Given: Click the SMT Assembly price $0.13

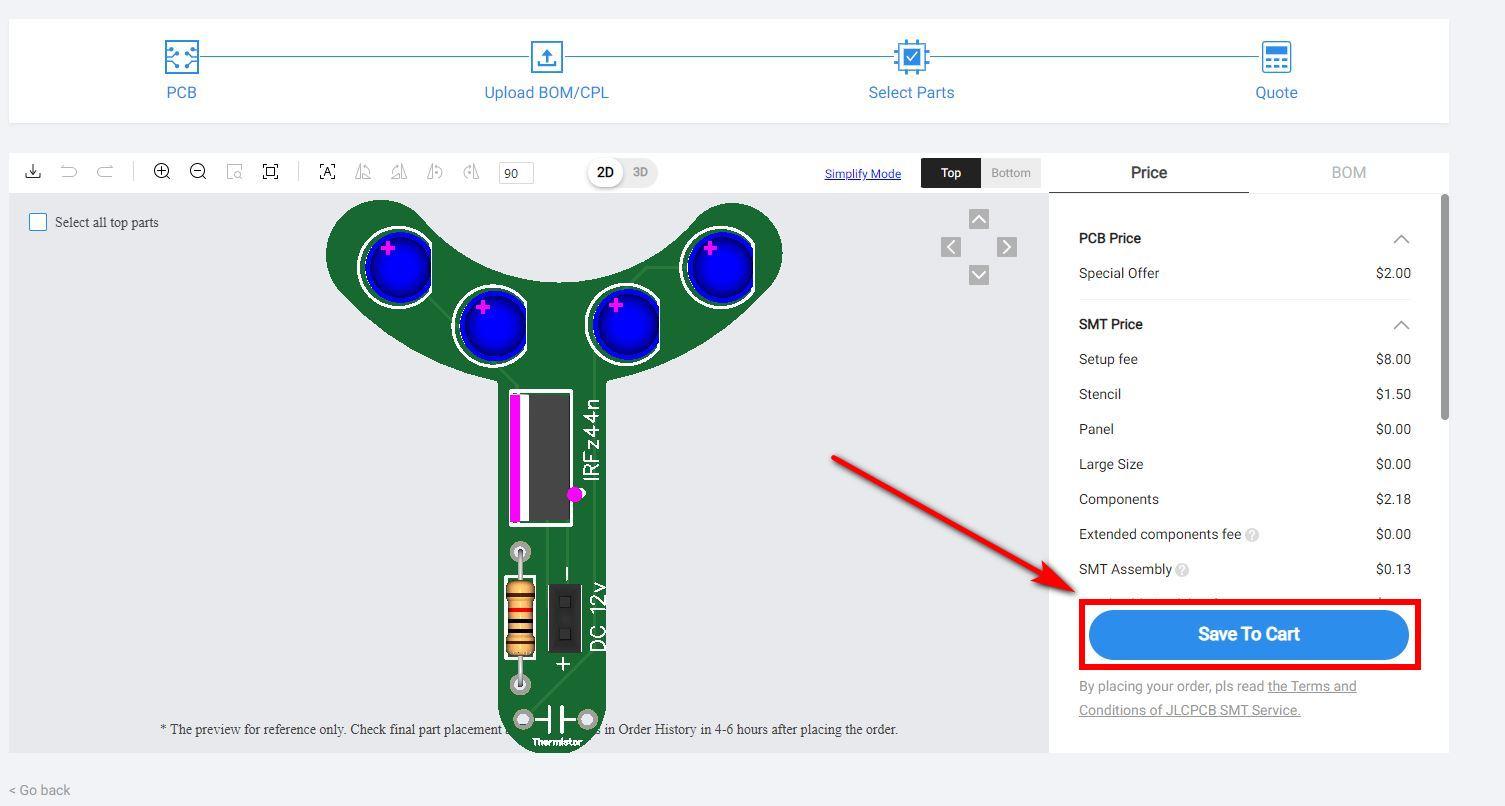Looking at the screenshot, I should (x=1393, y=569).
